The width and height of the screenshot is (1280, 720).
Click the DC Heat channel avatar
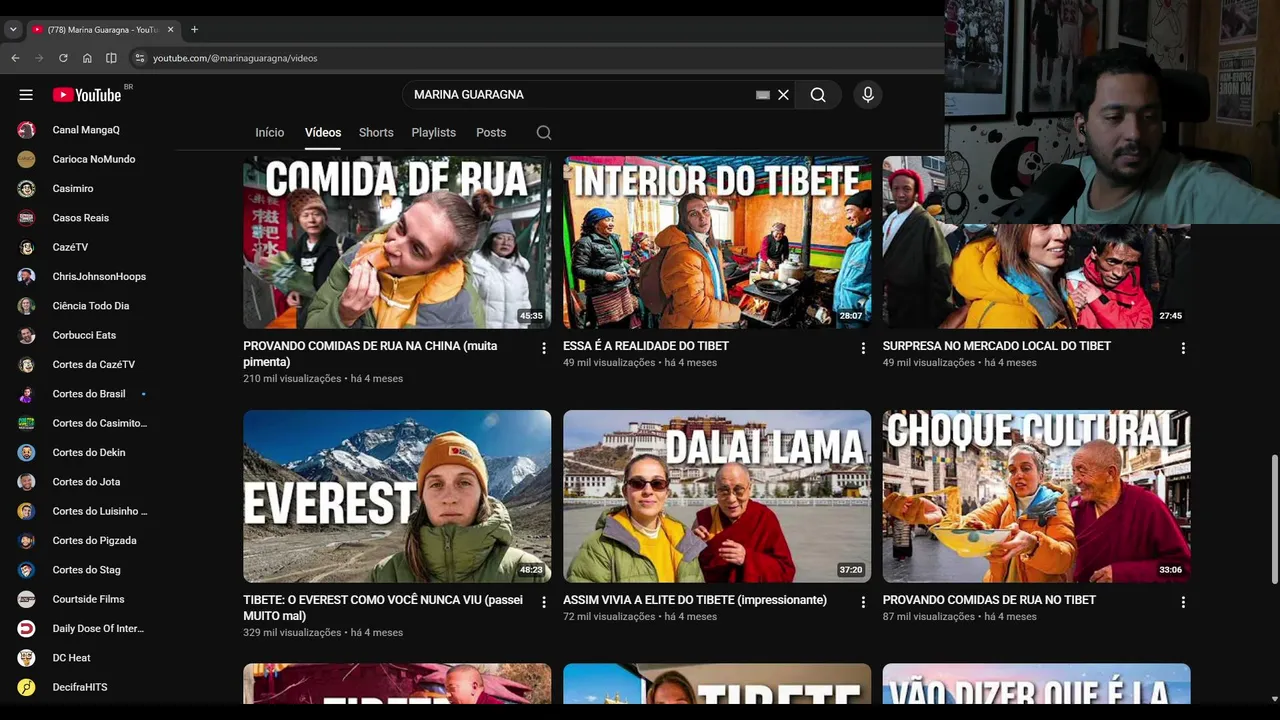point(27,658)
